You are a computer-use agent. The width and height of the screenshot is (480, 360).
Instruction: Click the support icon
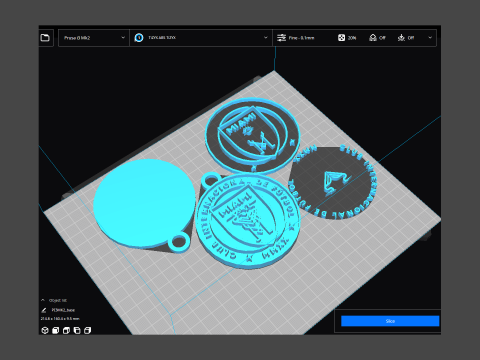pos(373,38)
